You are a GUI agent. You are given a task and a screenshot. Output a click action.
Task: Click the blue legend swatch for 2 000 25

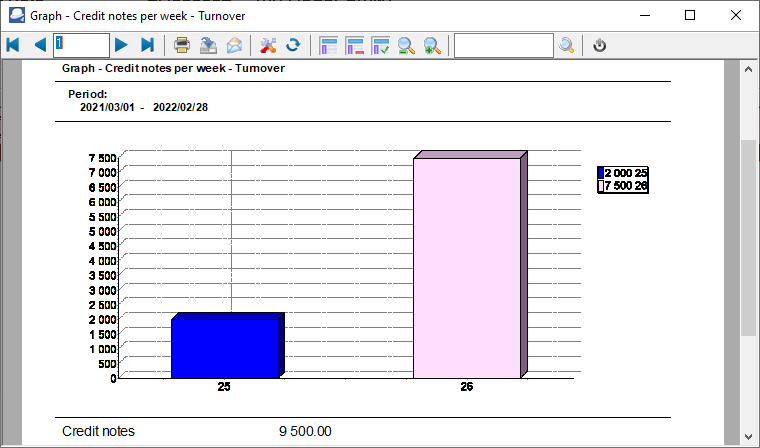click(601, 173)
